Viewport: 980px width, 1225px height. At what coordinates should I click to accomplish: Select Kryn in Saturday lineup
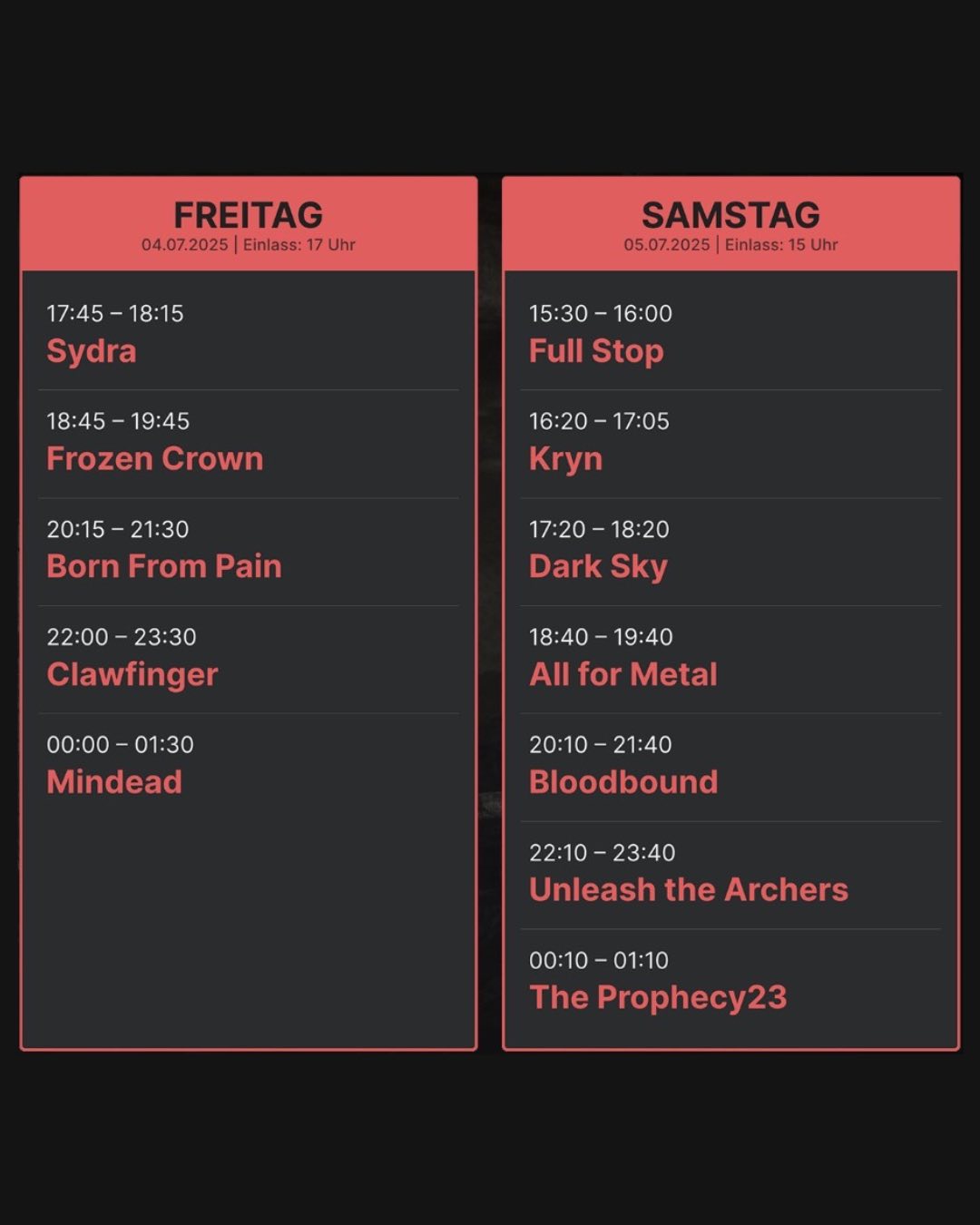pos(565,459)
